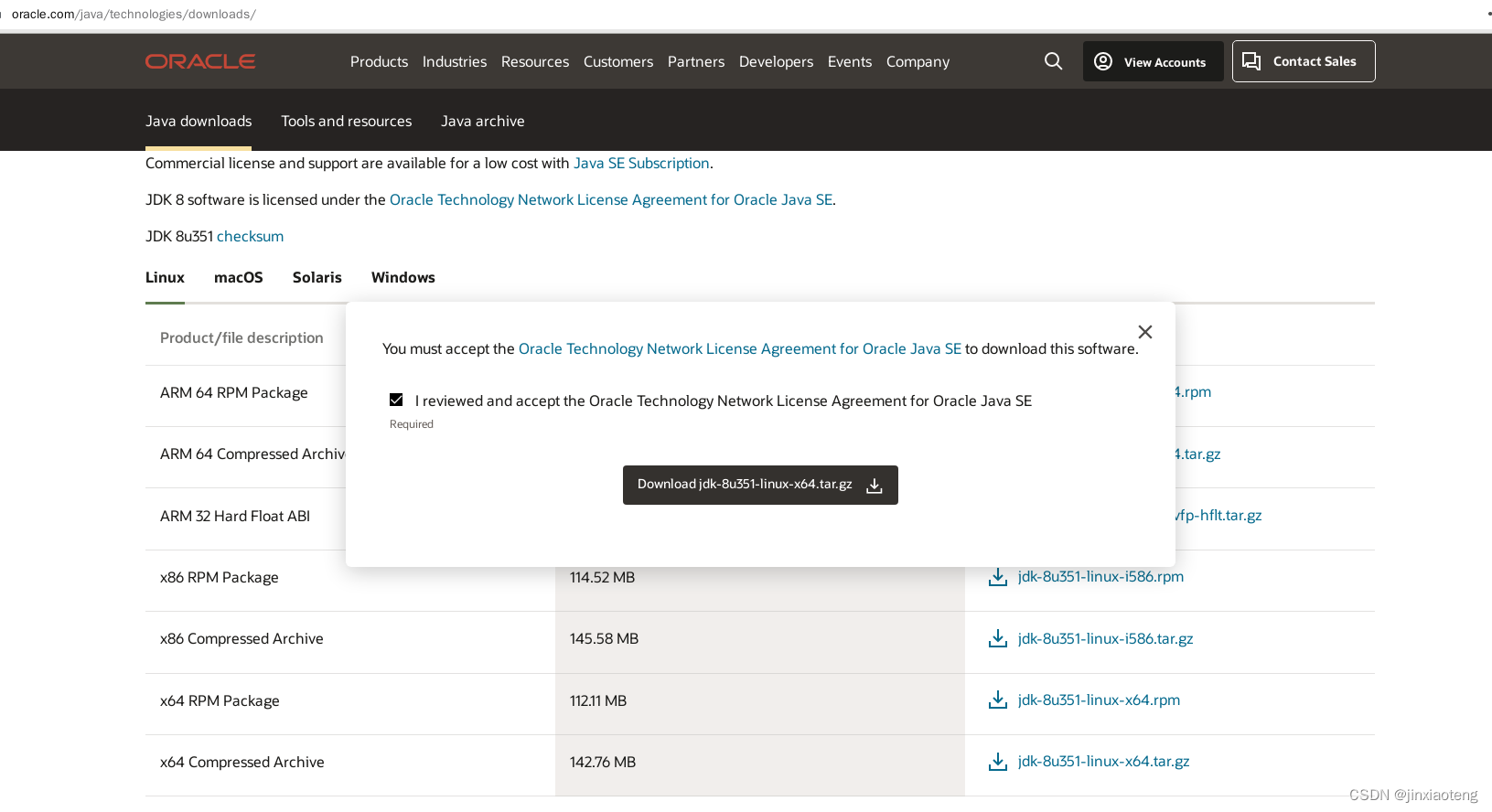Click the download icon beside jdk-8u351-linux-x64.rpm
This screenshot has height=812, width=1492.
tap(998, 700)
